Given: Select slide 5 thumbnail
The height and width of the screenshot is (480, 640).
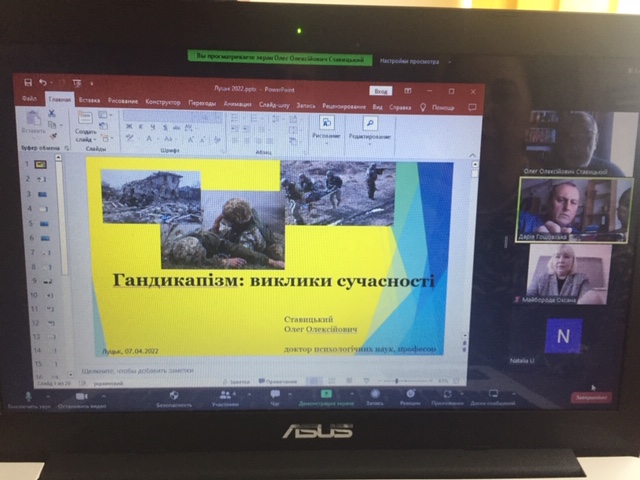Looking at the screenshot, I should click(x=44, y=224).
